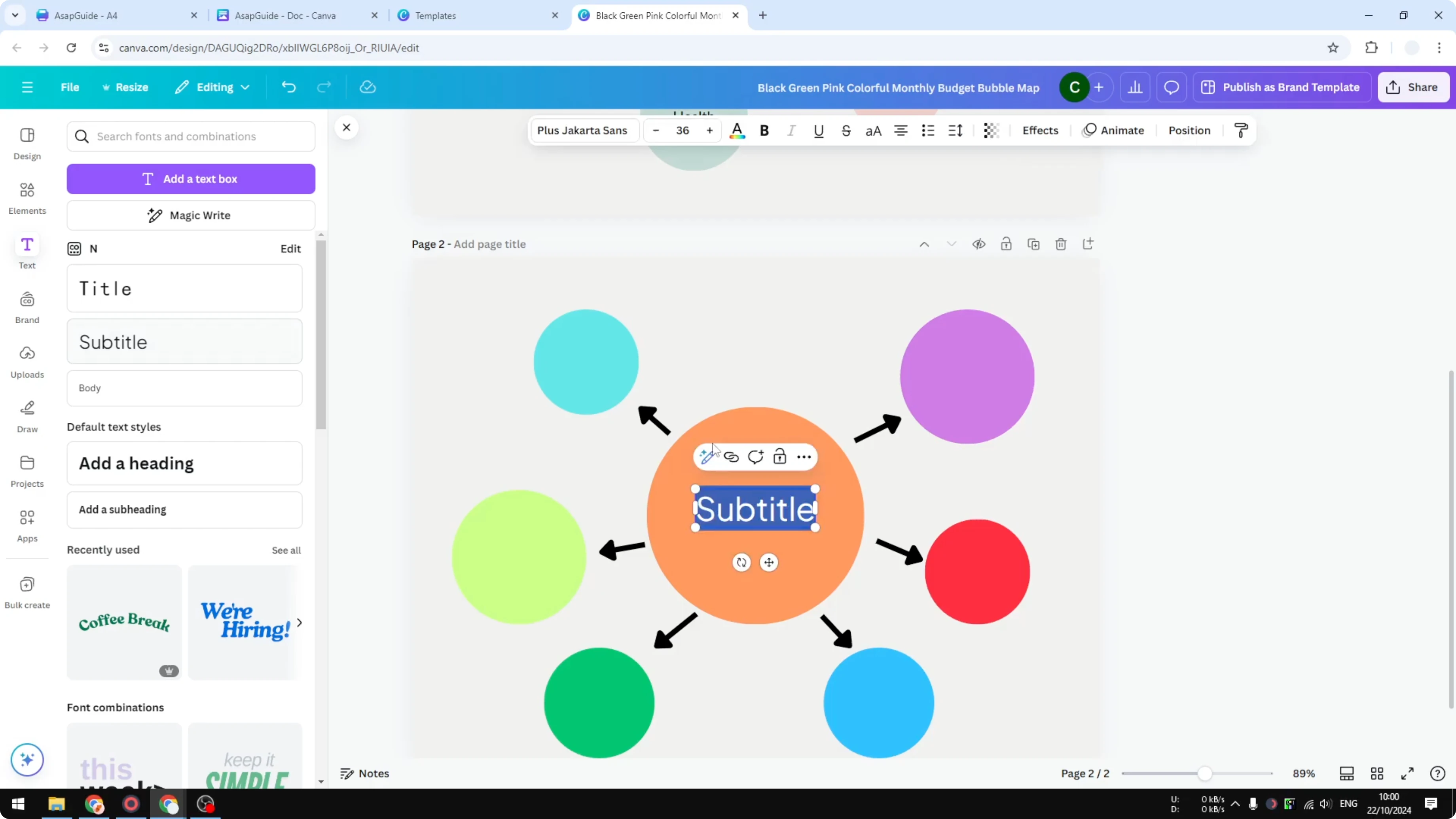Click See all recently used fonts
The image size is (1456, 819).
point(286,550)
